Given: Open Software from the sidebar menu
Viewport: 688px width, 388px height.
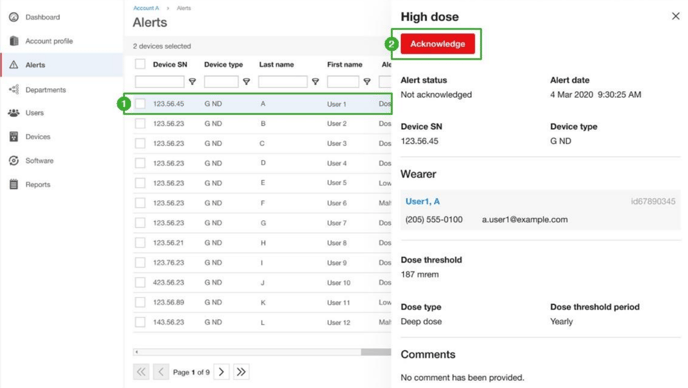Looking at the screenshot, I should pyautogui.click(x=39, y=161).
